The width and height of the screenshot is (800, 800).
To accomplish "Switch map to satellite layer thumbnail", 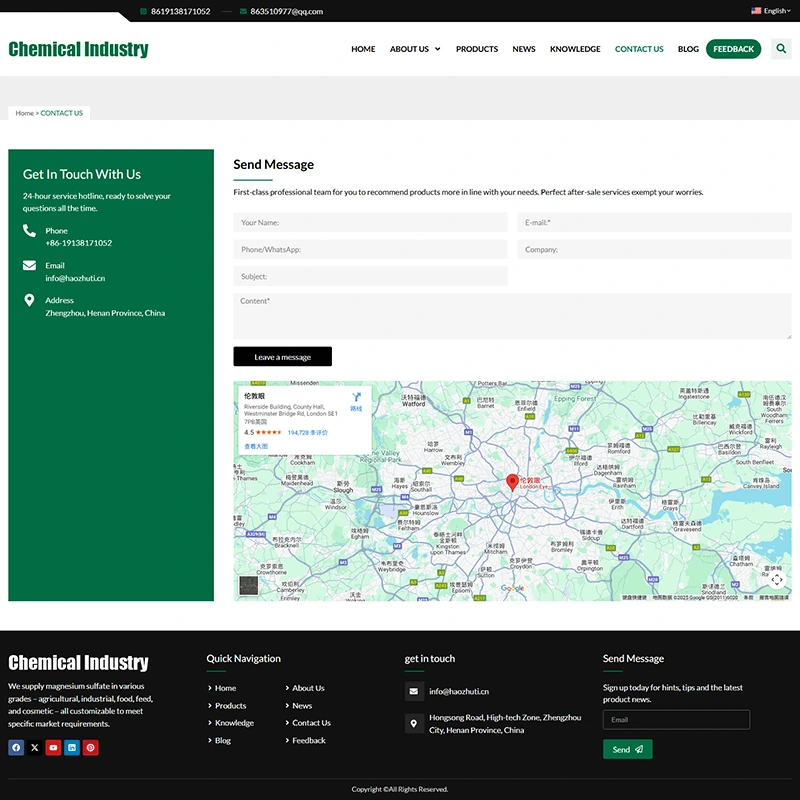I will point(249,586).
